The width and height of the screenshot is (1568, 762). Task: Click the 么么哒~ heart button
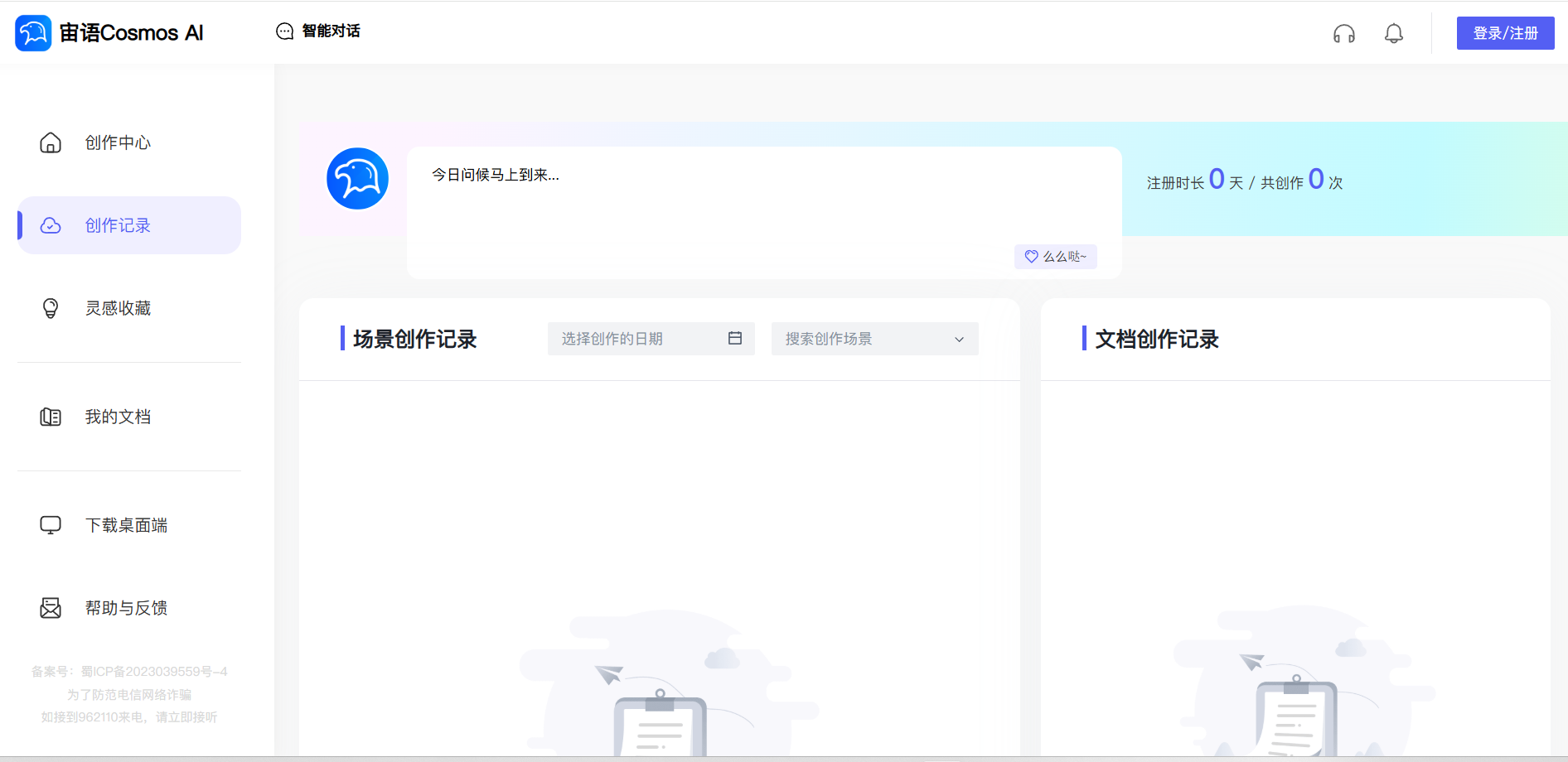pos(1056,257)
